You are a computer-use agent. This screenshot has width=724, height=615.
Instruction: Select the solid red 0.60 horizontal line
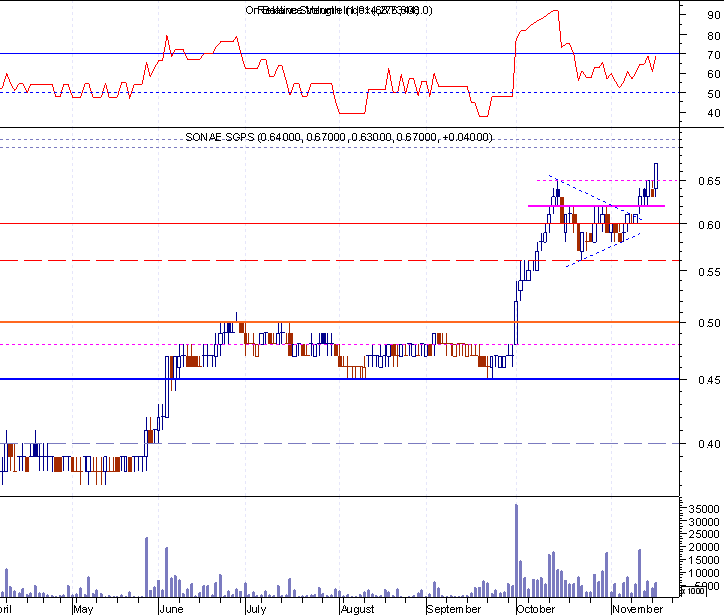(x=339, y=223)
